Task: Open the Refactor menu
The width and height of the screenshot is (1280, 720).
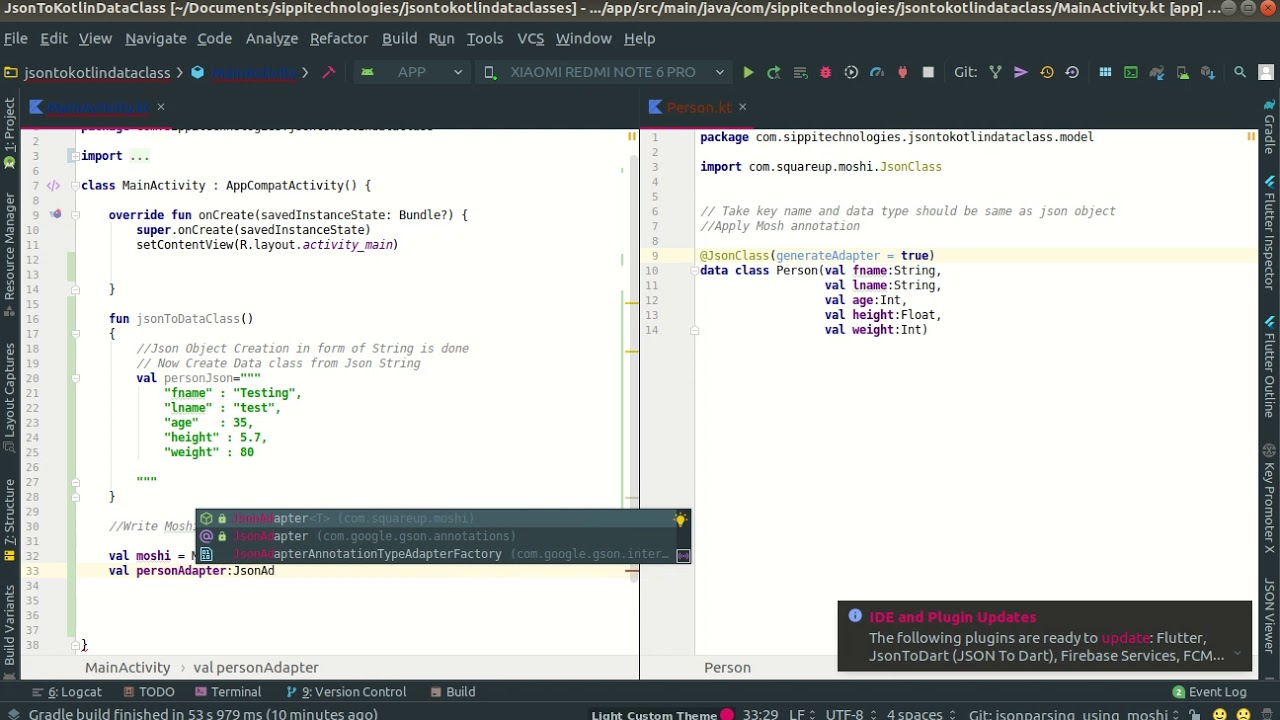Action: (339, 38)
